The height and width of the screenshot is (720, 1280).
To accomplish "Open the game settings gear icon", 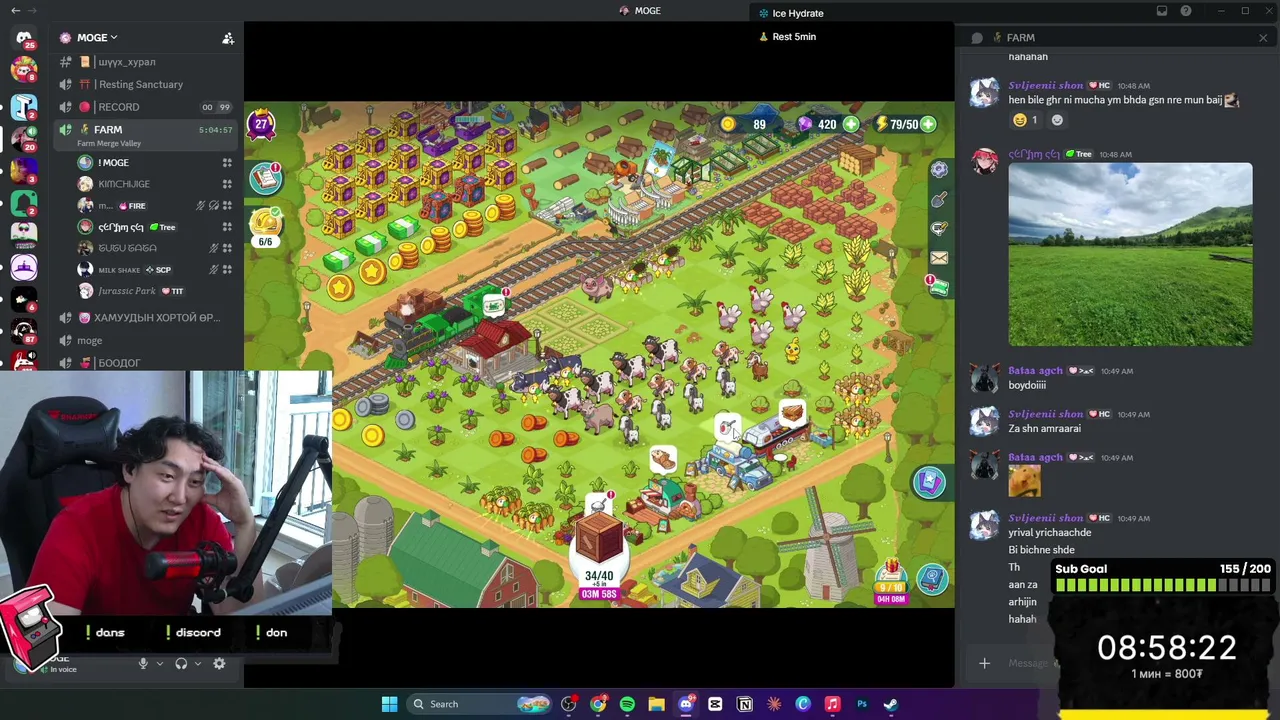I will [939, 170].
